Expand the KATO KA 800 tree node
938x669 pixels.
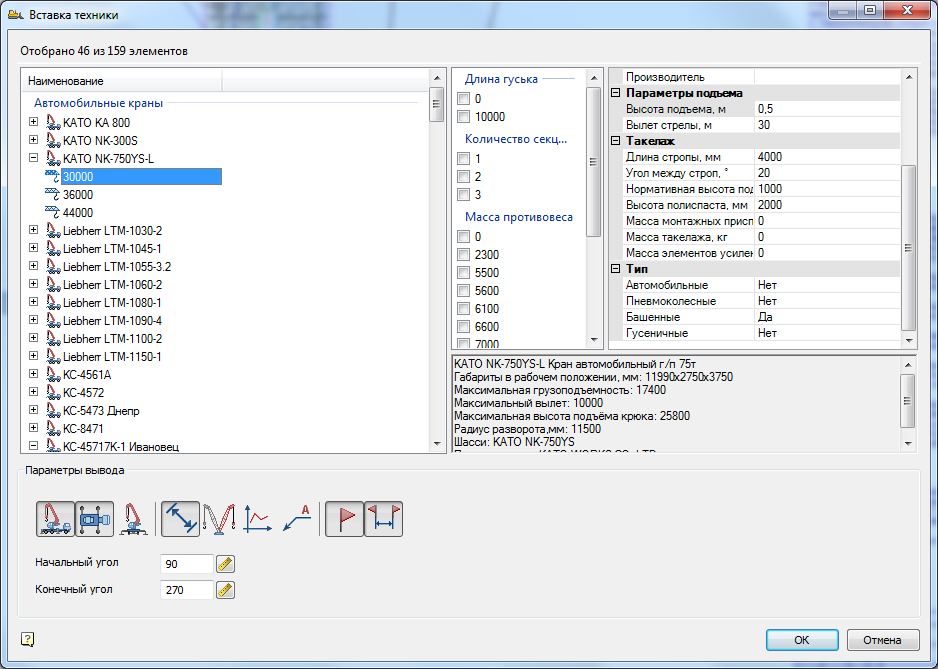coord(34,121)
